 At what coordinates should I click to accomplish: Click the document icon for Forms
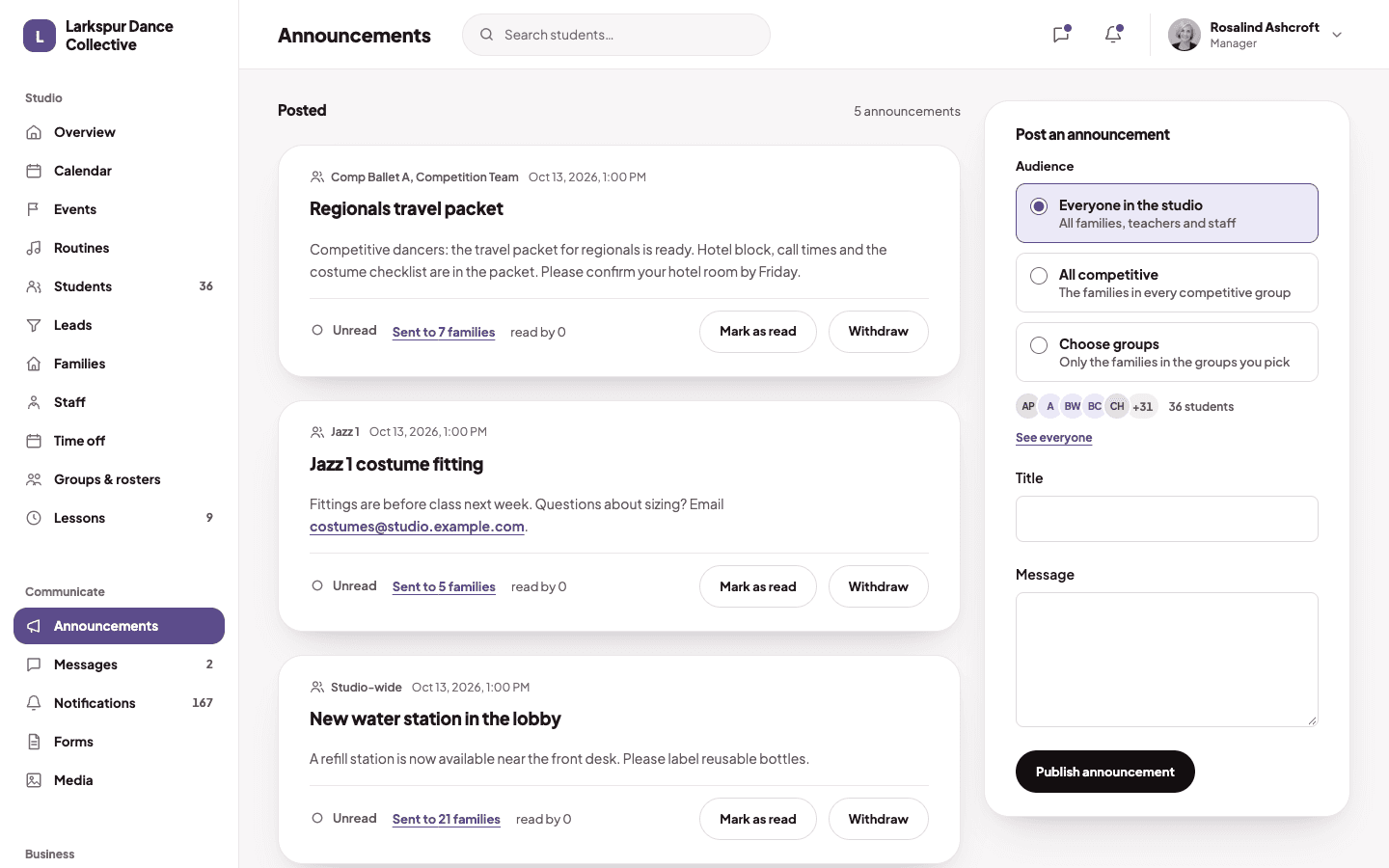pyautogui.click(x=34, y=742)
